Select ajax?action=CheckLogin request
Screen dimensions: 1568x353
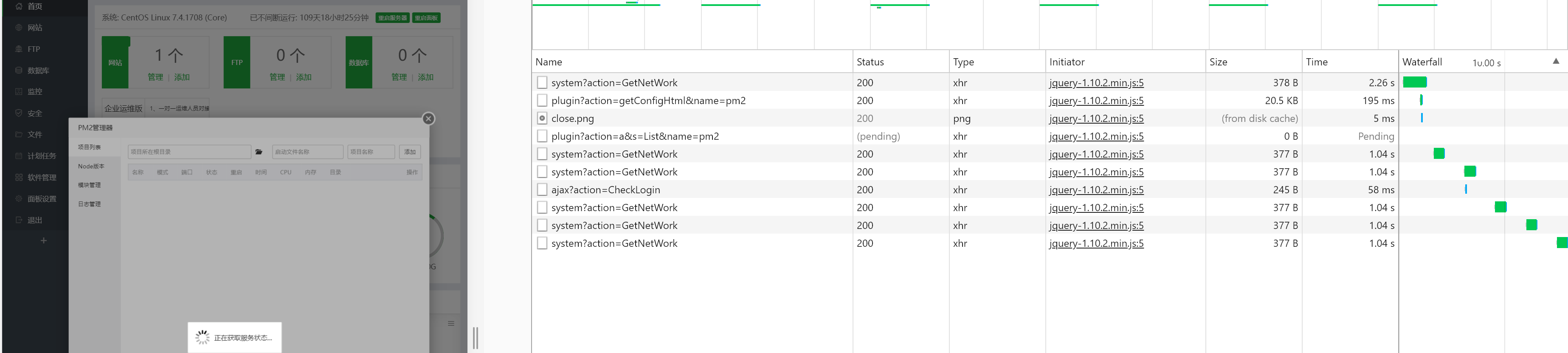[1050, 190]
